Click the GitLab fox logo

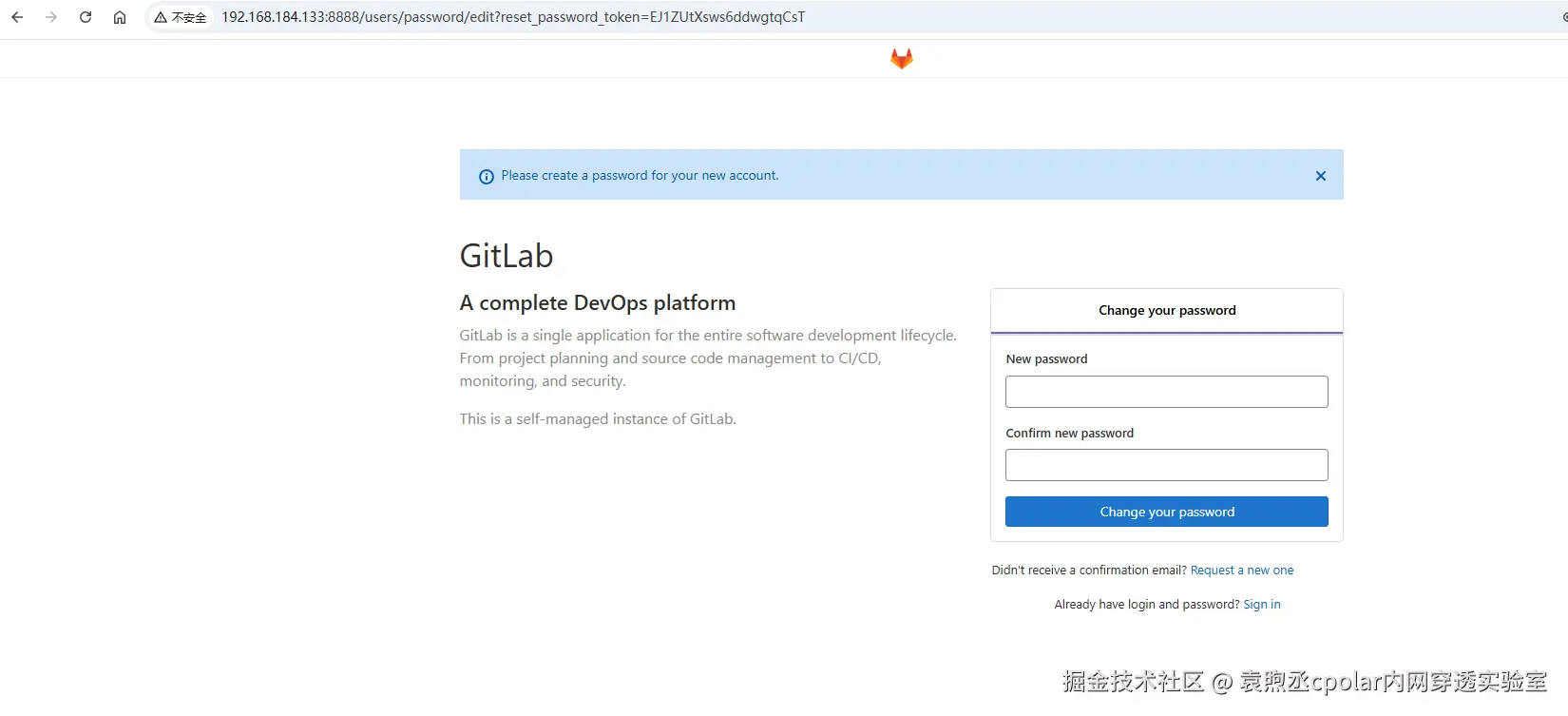(x=902, y=59)
